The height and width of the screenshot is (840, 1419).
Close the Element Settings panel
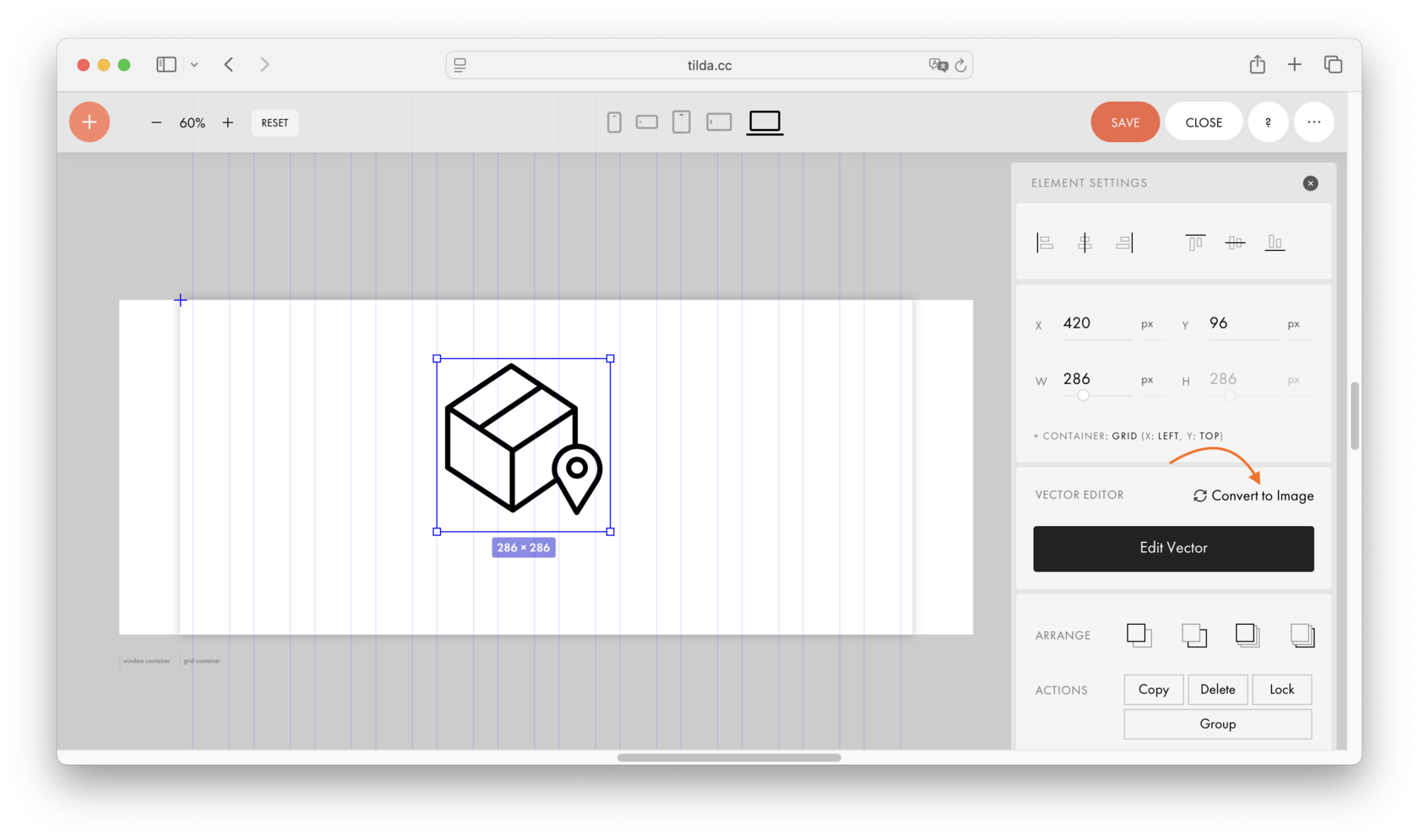(1310, 183)
